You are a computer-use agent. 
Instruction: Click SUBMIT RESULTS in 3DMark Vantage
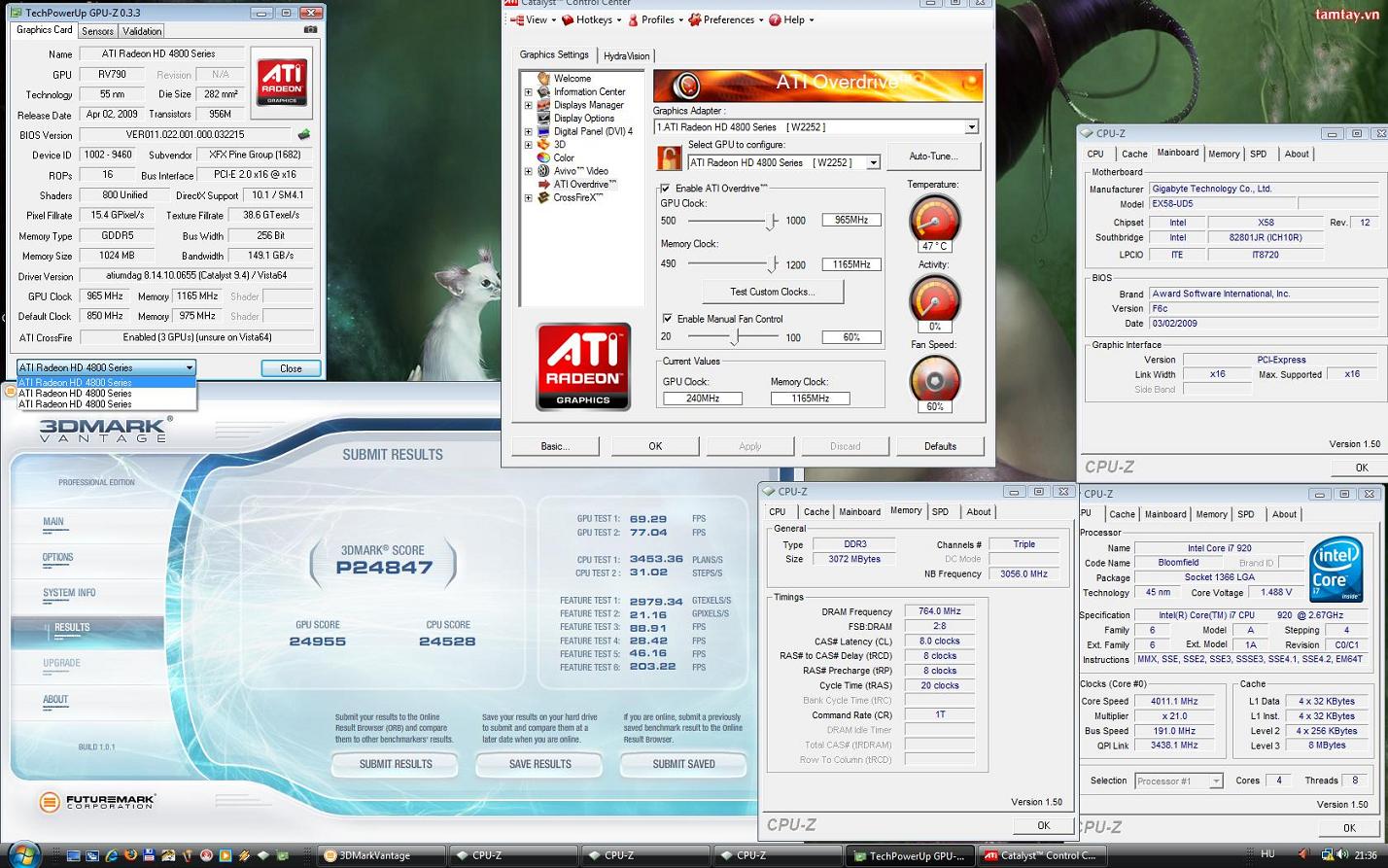(396, 764)
